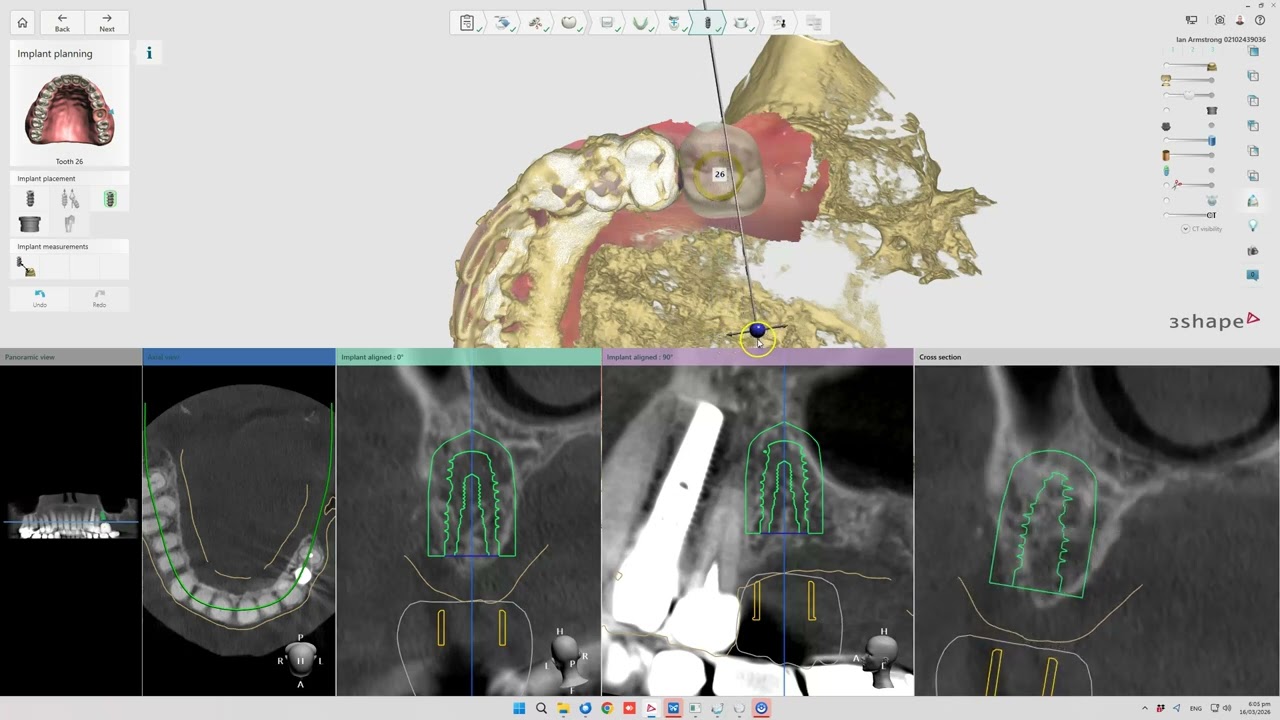The height and width of the screenshot is (720, 1280).
Task: Select the second view cube orientation icon
Action: click(x=1252, y=76)
